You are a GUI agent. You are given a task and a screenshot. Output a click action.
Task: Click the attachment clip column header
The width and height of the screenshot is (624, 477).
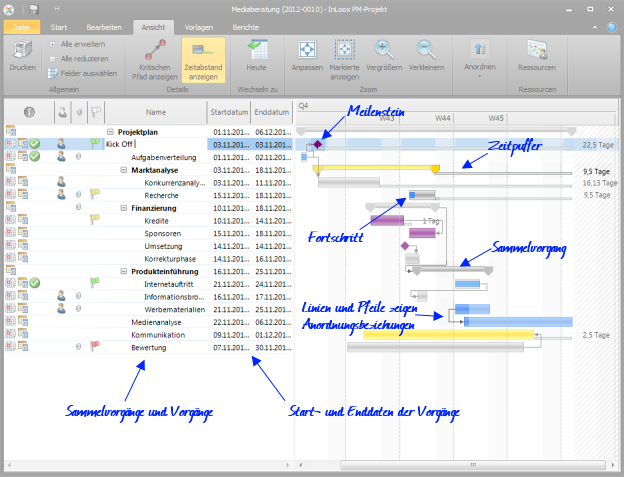point(79,113)
